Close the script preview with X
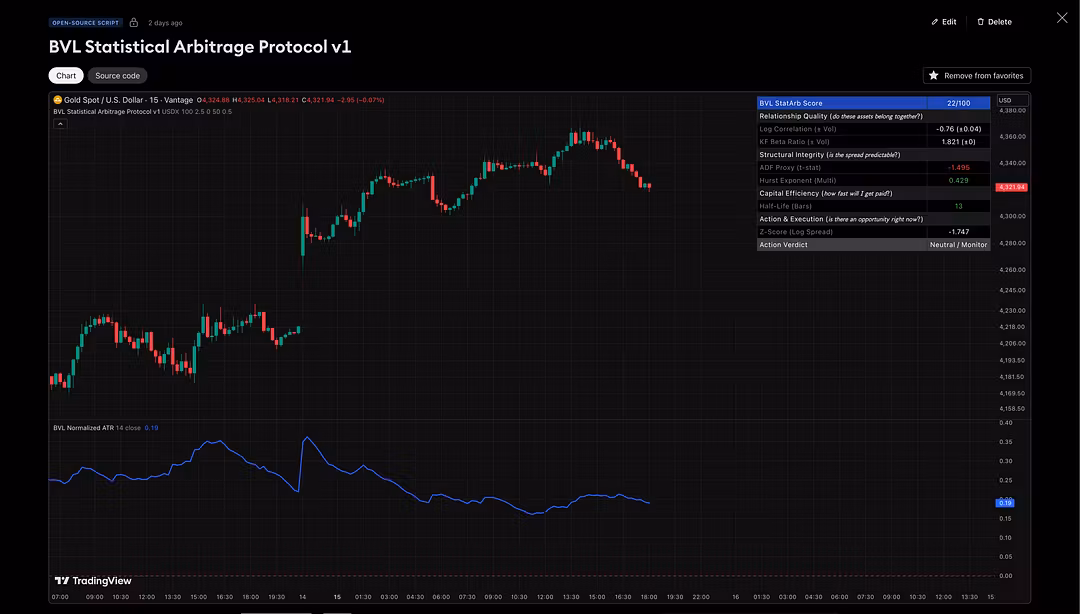 tap(1061, 18)
